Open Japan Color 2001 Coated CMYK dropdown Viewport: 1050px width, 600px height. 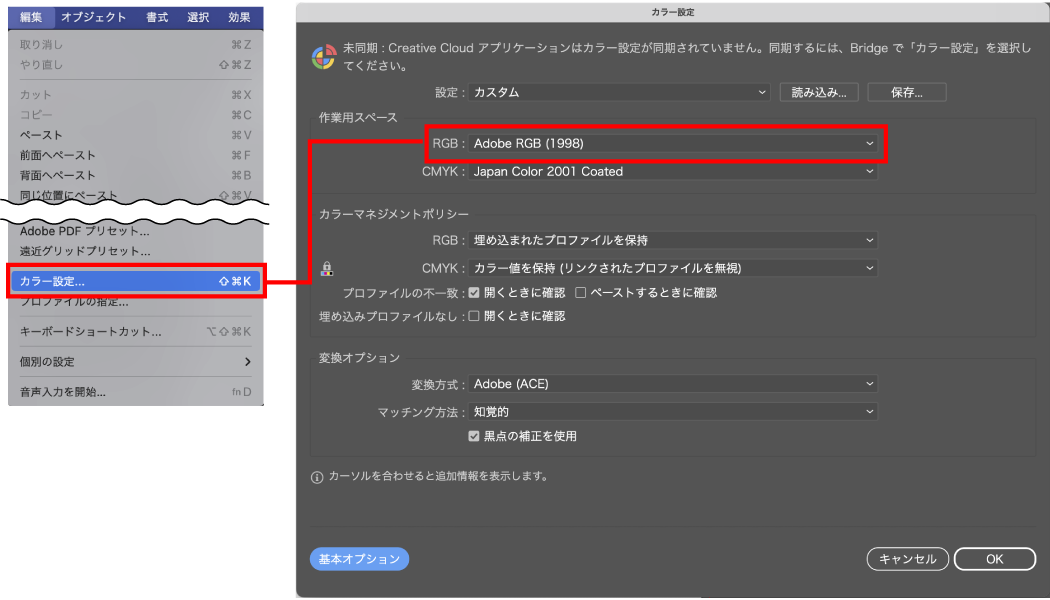672,171
